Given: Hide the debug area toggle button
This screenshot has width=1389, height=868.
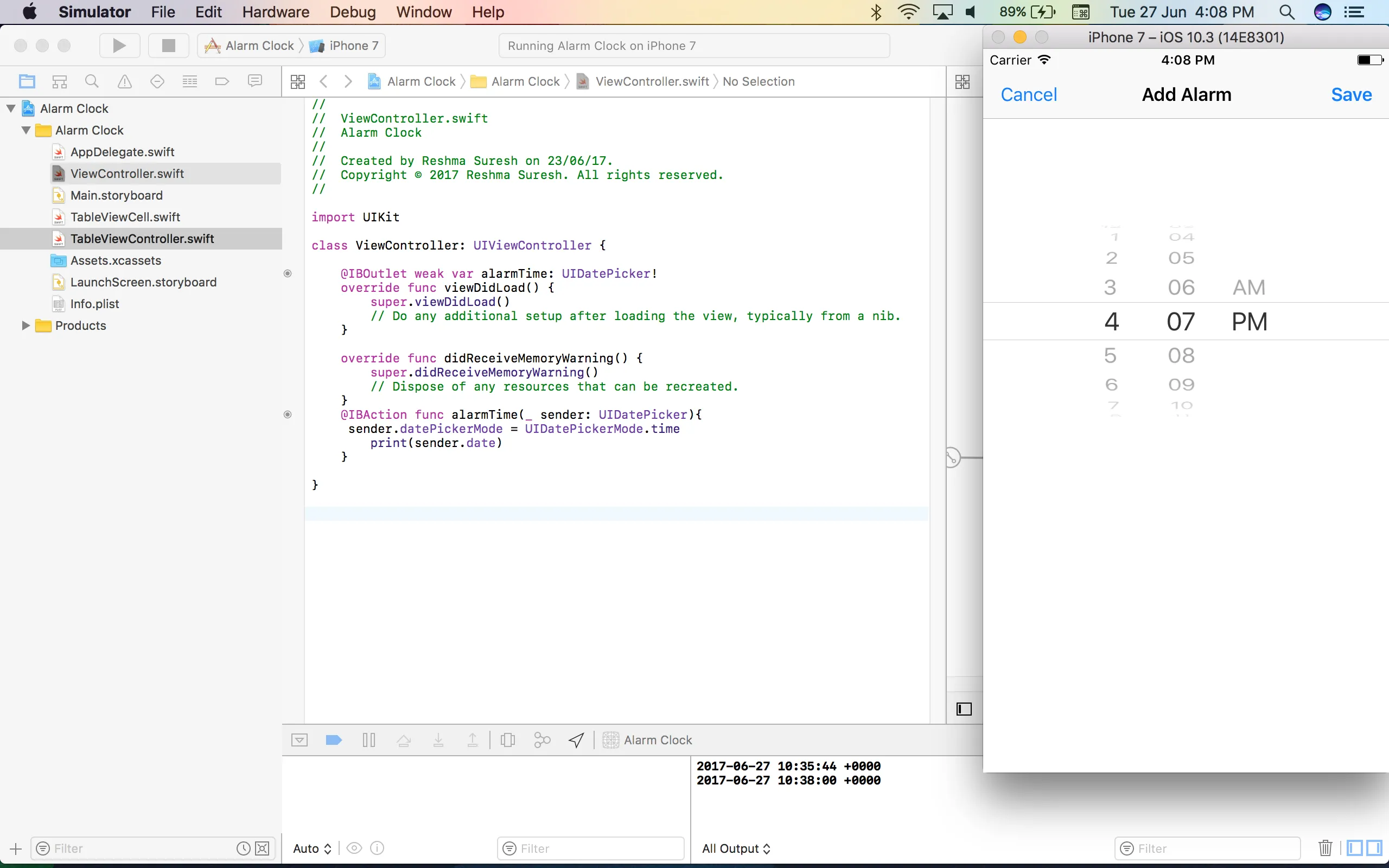Looking at the screenshot, I should pos(299,740).
